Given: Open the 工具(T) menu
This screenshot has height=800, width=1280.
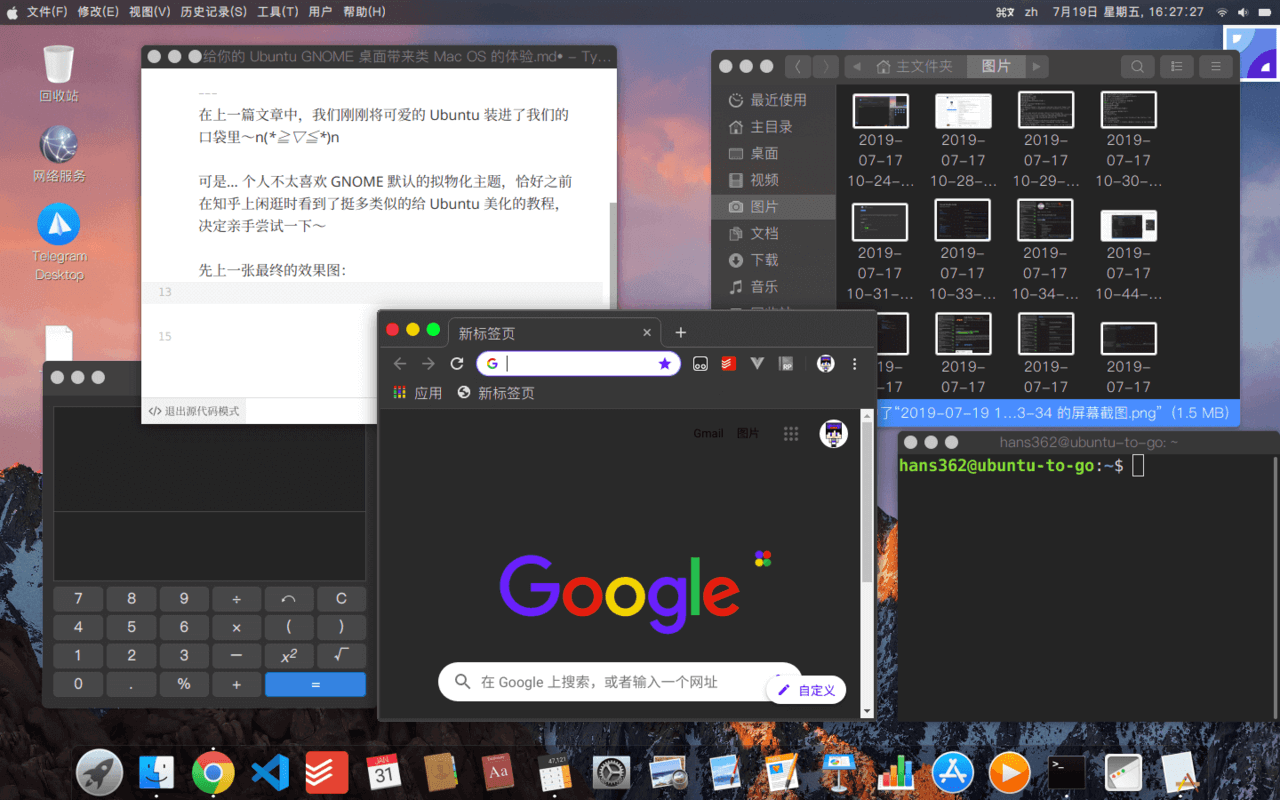Looking at the screenshot, I should [277, 12].
